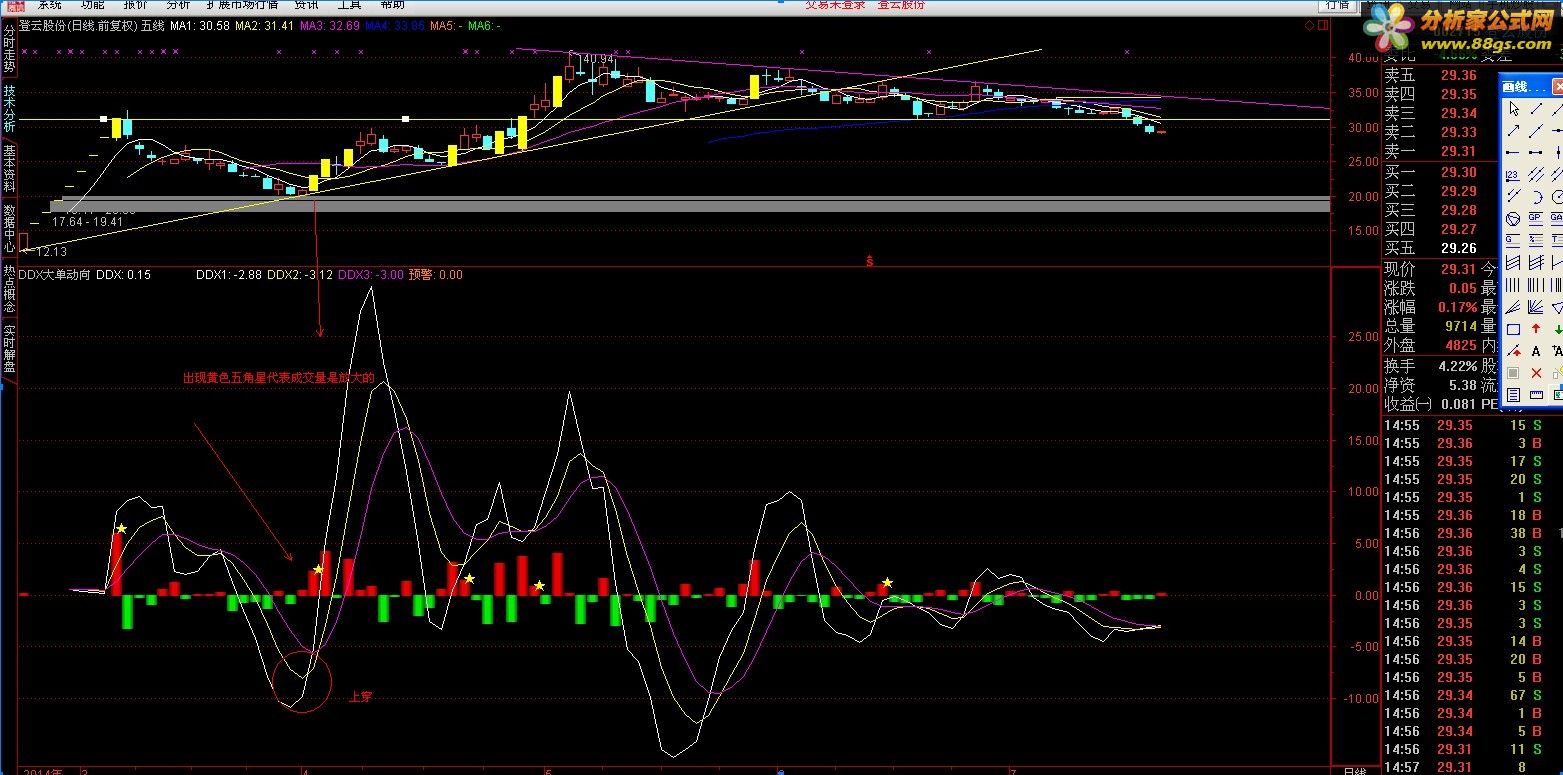Pick the Fibonacci time lines tool
Image resolution: width=1563 pixels, height=775 pixels.
click(1536, 285)
